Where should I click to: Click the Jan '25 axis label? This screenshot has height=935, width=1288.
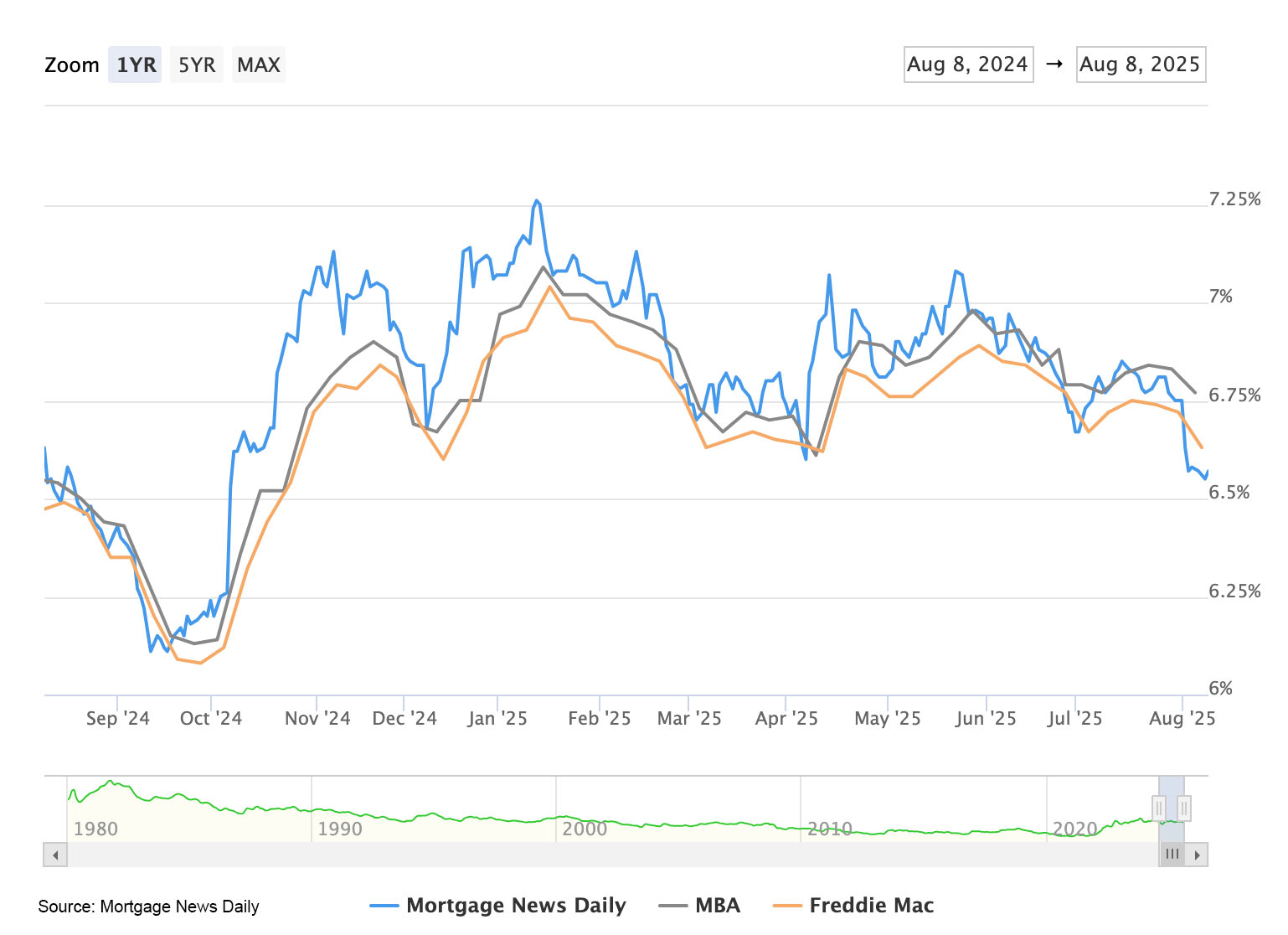pyautogui.click(x=497, y=719)
